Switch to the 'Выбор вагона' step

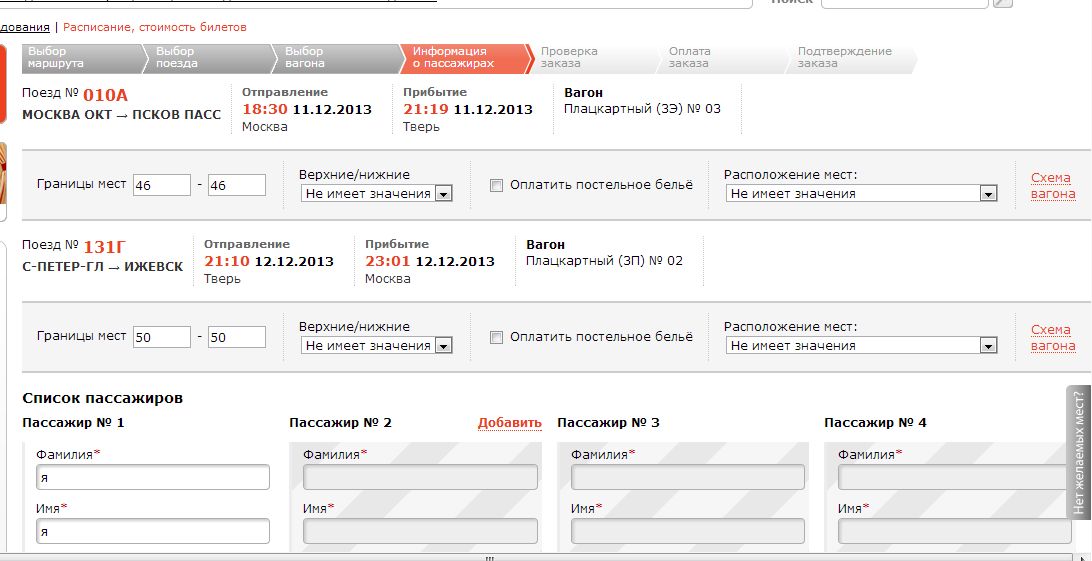(332, 58)
